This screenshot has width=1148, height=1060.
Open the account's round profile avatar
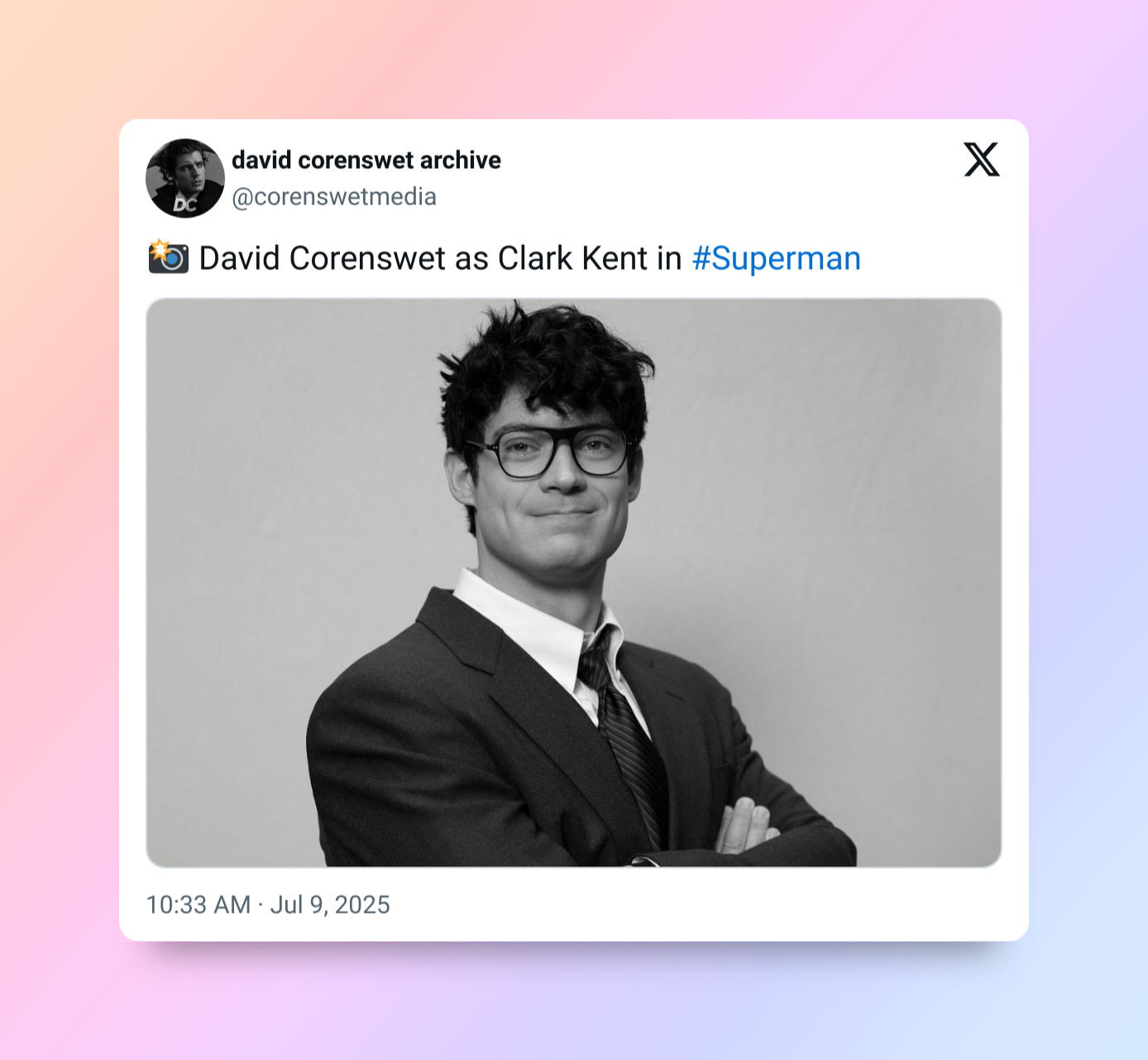185,178
